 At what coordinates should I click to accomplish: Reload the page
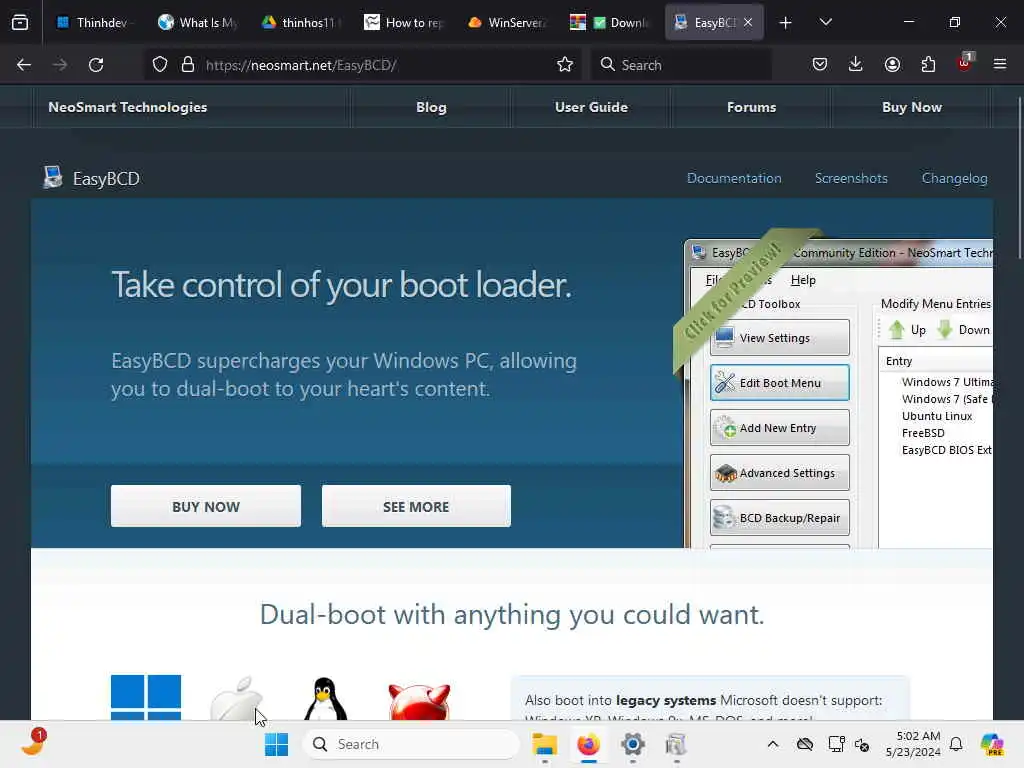pyautogui.click(x=96, y=65)
